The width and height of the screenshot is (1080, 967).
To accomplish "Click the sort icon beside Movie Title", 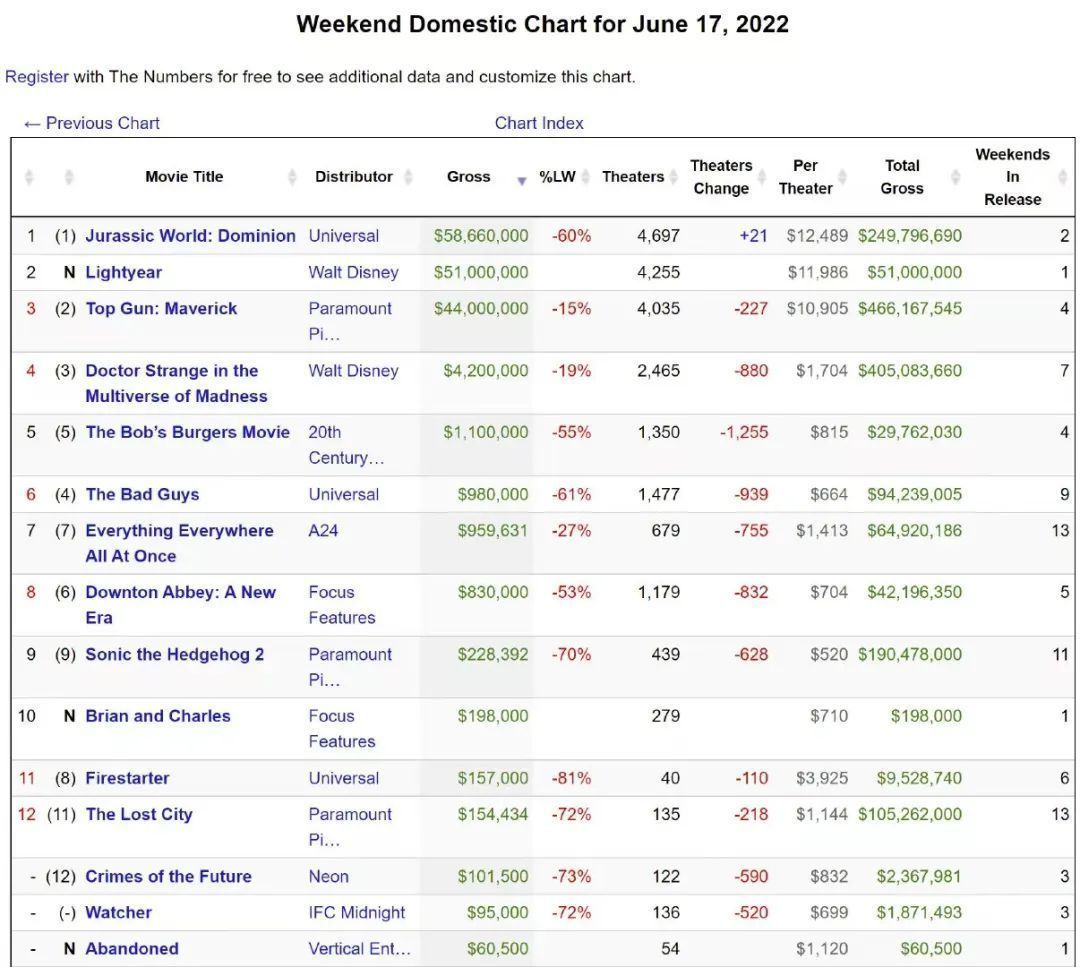I will coord(292,177).
